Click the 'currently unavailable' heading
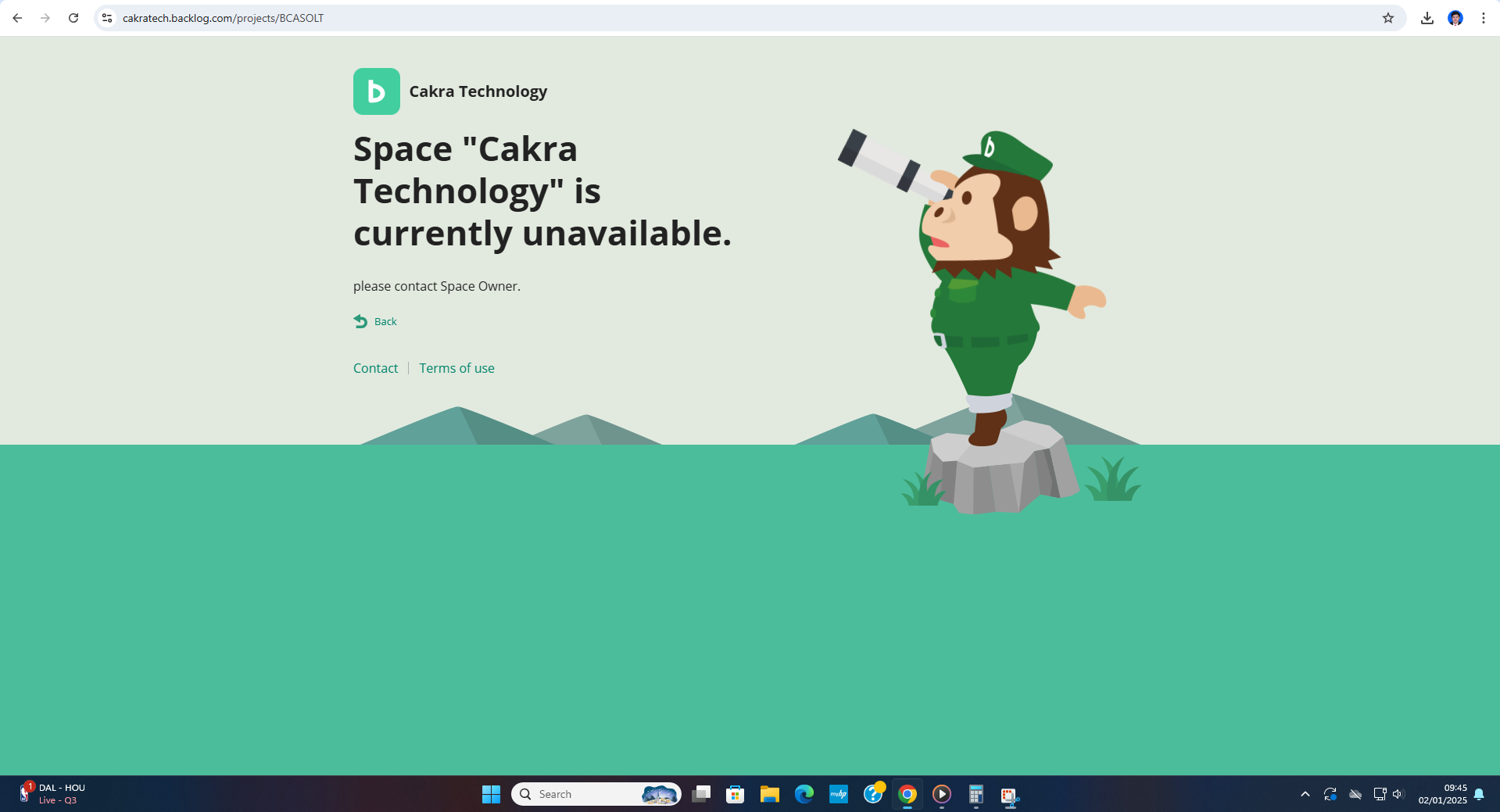1500x812 pixels. [x=542, y=233]
